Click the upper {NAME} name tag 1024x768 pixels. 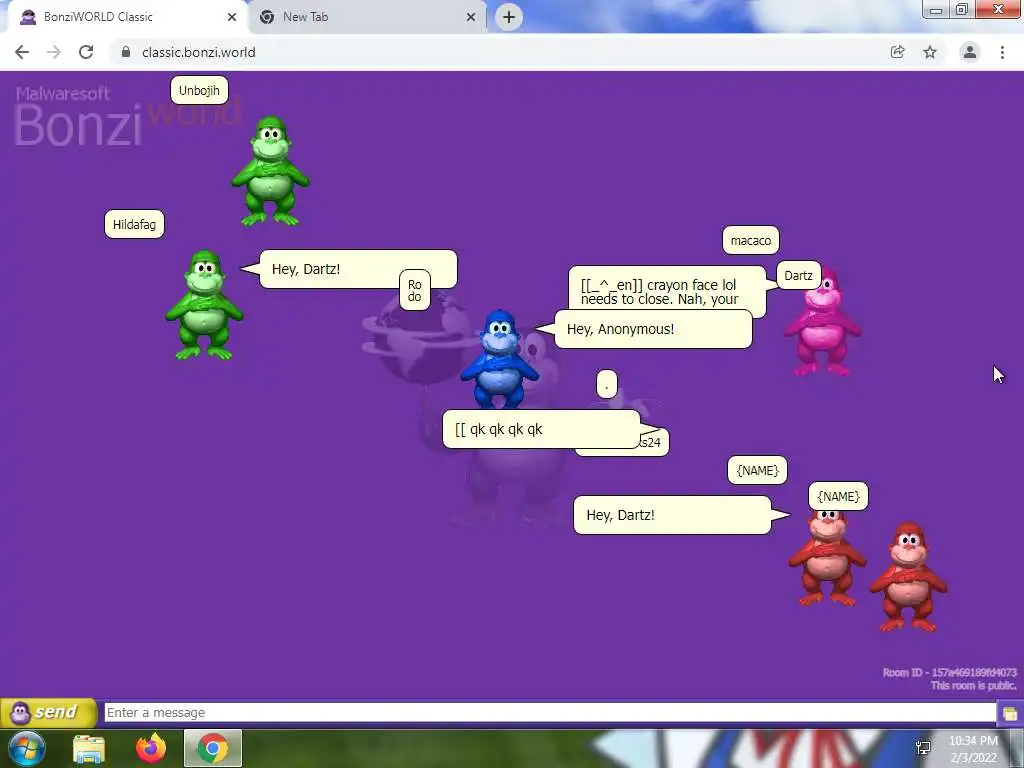point(758,470)
